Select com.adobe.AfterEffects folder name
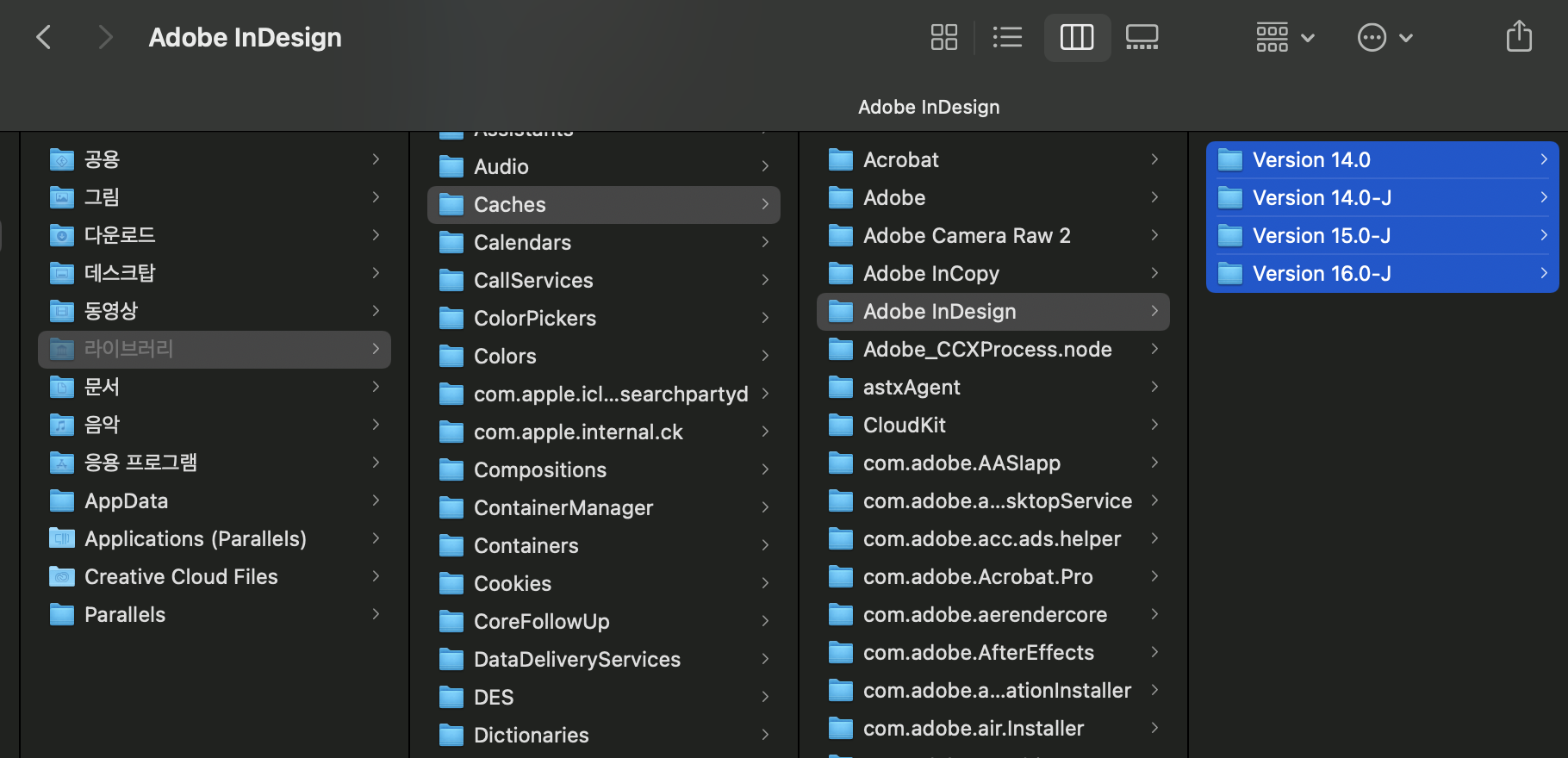 979,652
